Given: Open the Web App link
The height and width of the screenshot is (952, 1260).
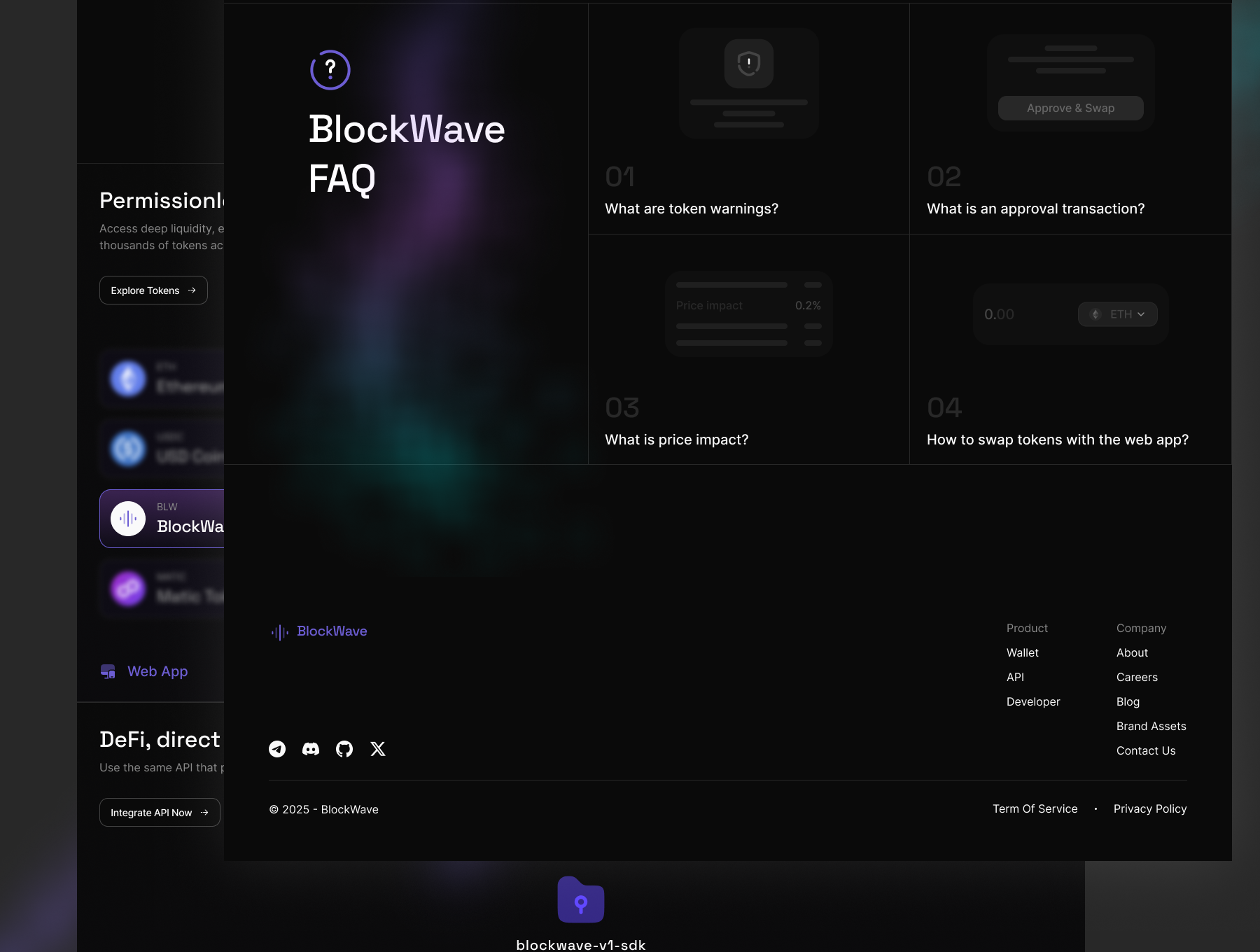Looking at the screenshot, I should [x=157, y=671].
